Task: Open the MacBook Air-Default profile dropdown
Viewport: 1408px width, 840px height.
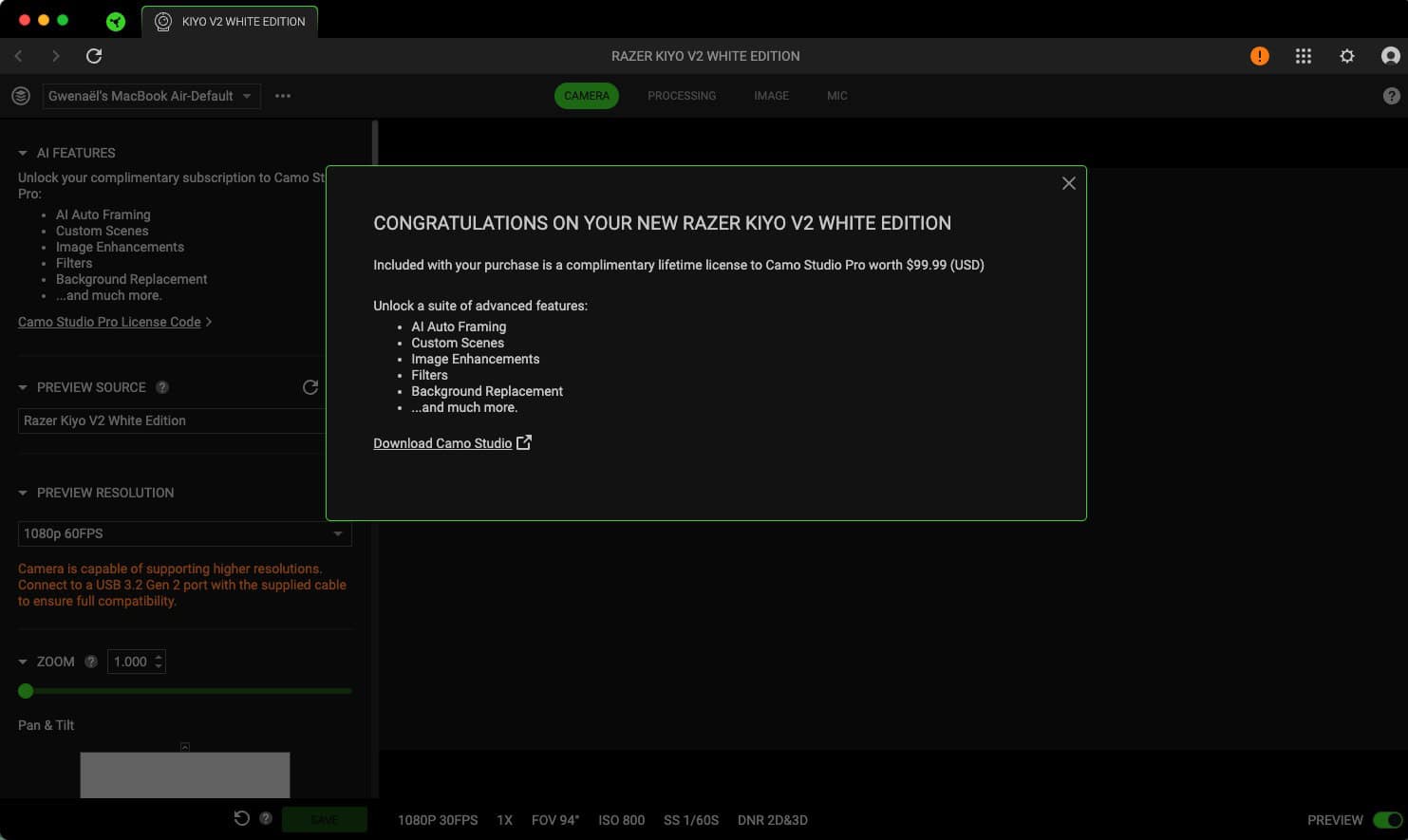Action: click(151, 96)
